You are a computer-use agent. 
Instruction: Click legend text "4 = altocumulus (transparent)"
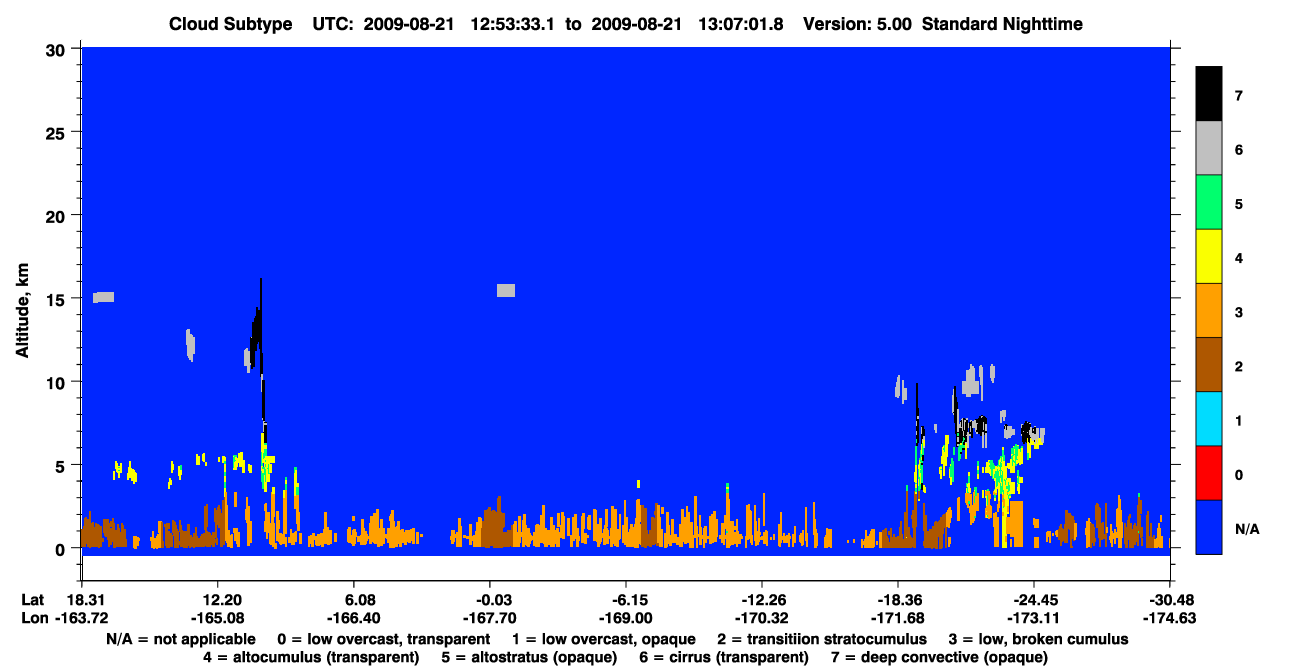tap(311, 657)
